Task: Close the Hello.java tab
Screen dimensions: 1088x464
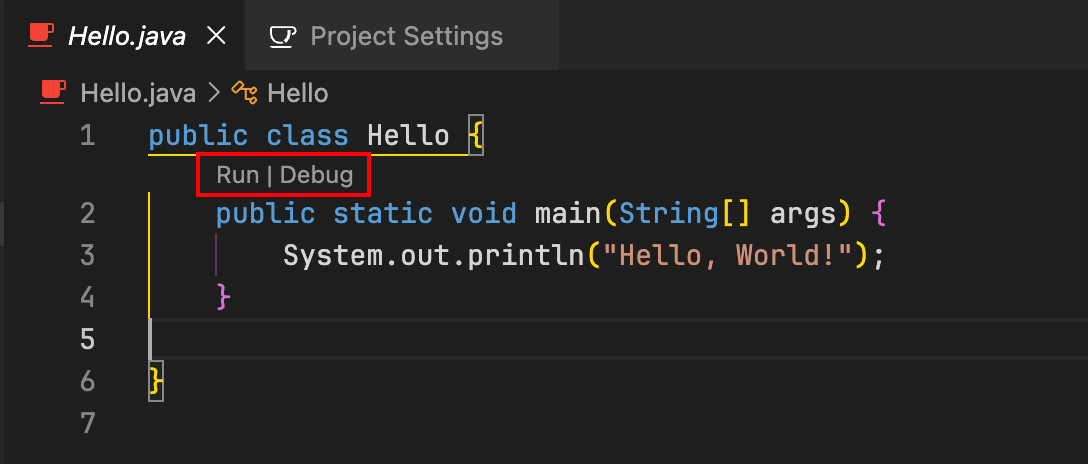Action: coord(216,36)
